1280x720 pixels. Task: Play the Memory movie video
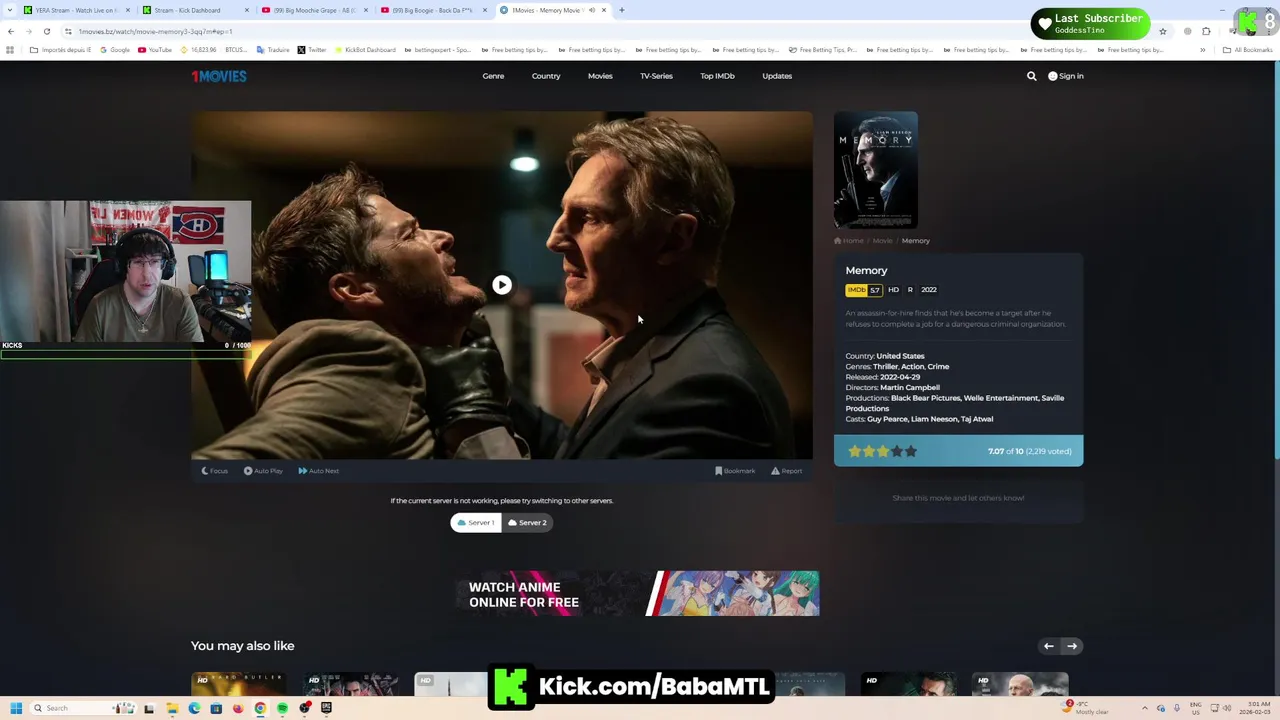(502, 285)
